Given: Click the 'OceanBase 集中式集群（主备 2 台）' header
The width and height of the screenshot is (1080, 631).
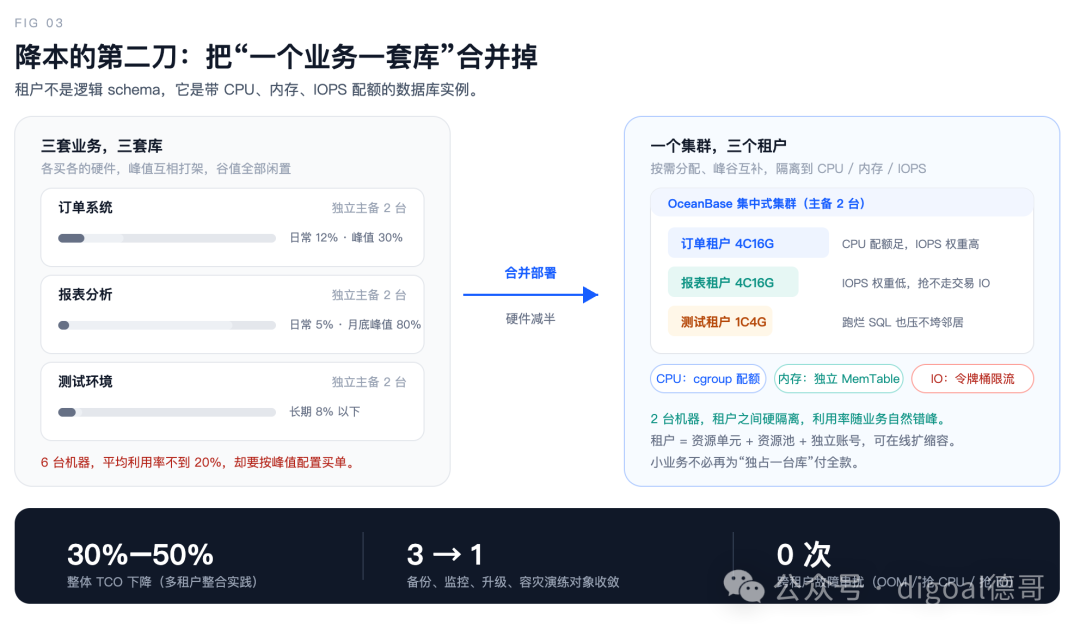Looking at the screenshot, I should click(x=842, y=203).
